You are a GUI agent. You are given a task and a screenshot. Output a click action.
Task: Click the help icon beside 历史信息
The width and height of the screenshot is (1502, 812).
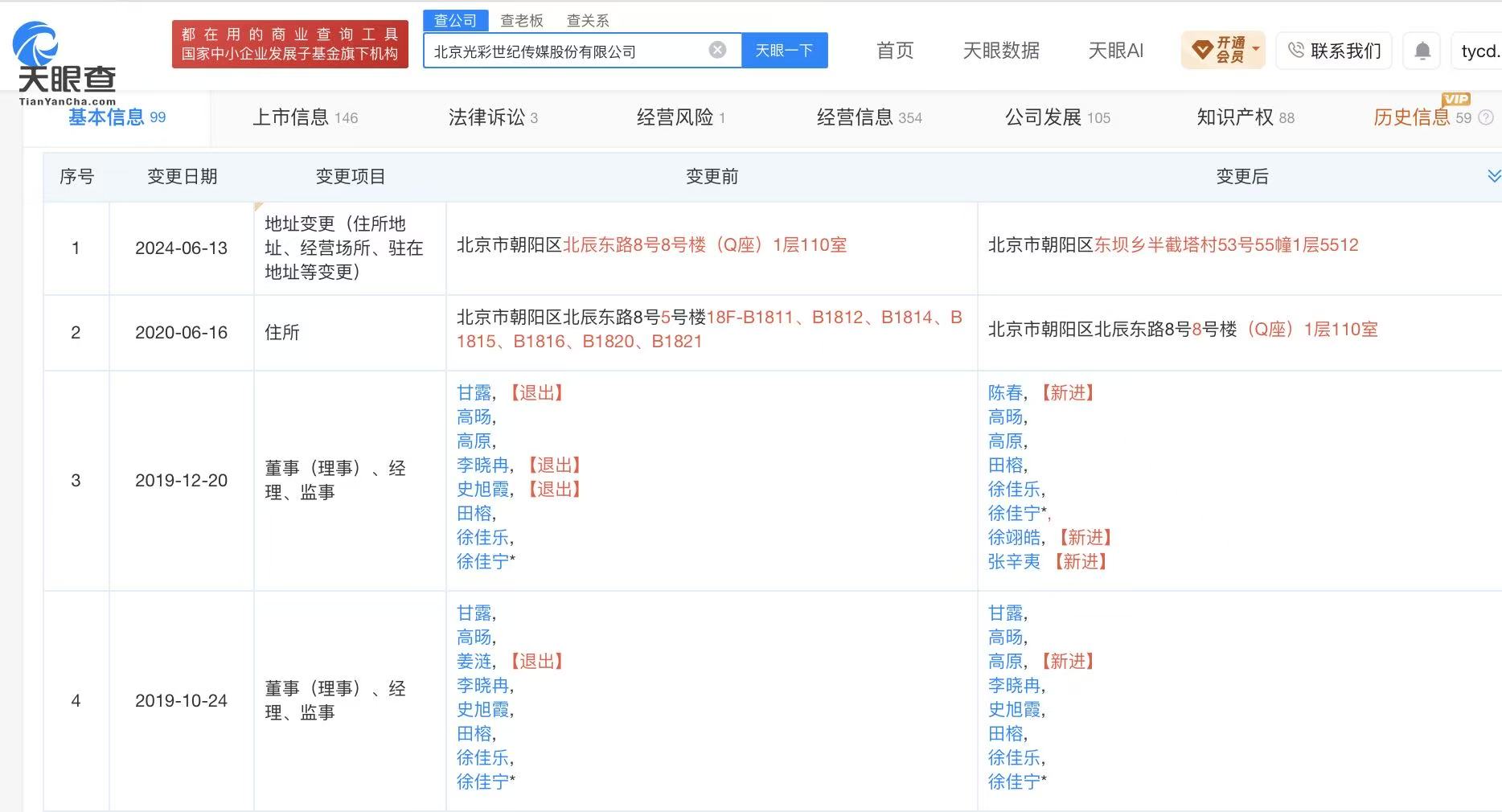[1486, 117]
